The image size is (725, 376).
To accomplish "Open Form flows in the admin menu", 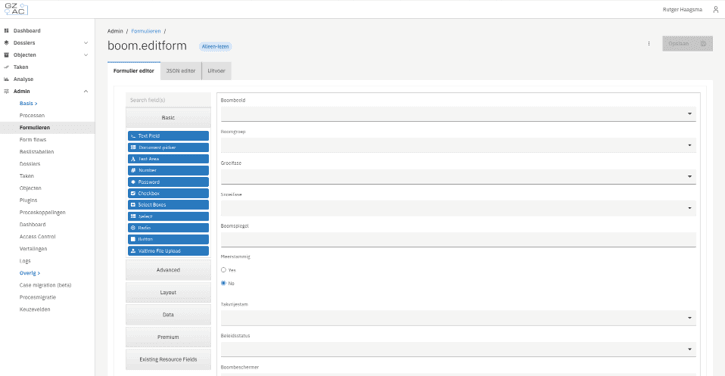I will tap(33, 140).
